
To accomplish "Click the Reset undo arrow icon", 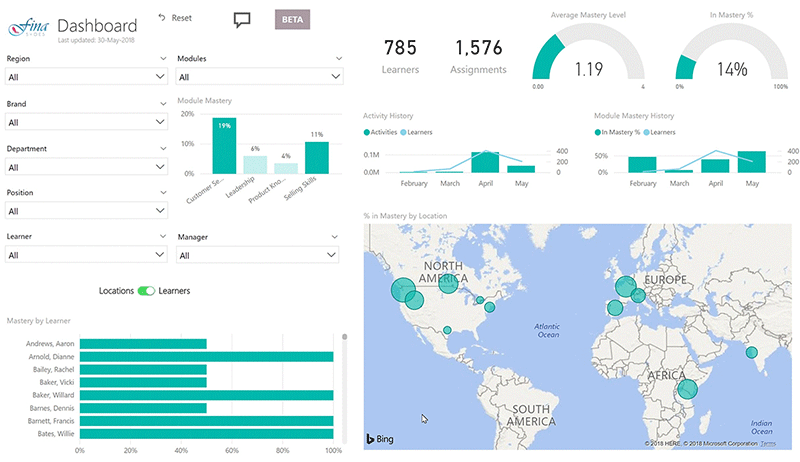I will click(162, 18).
